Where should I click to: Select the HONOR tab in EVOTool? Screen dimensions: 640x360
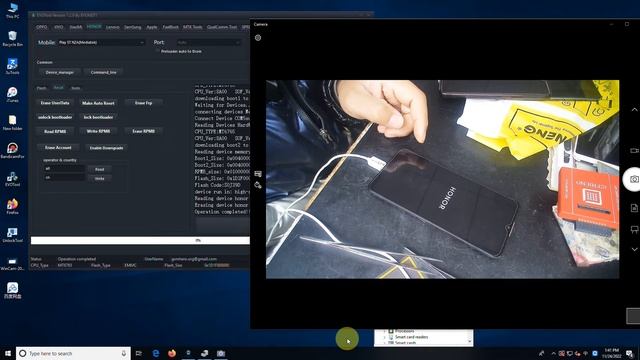click(x=94, y=27)
